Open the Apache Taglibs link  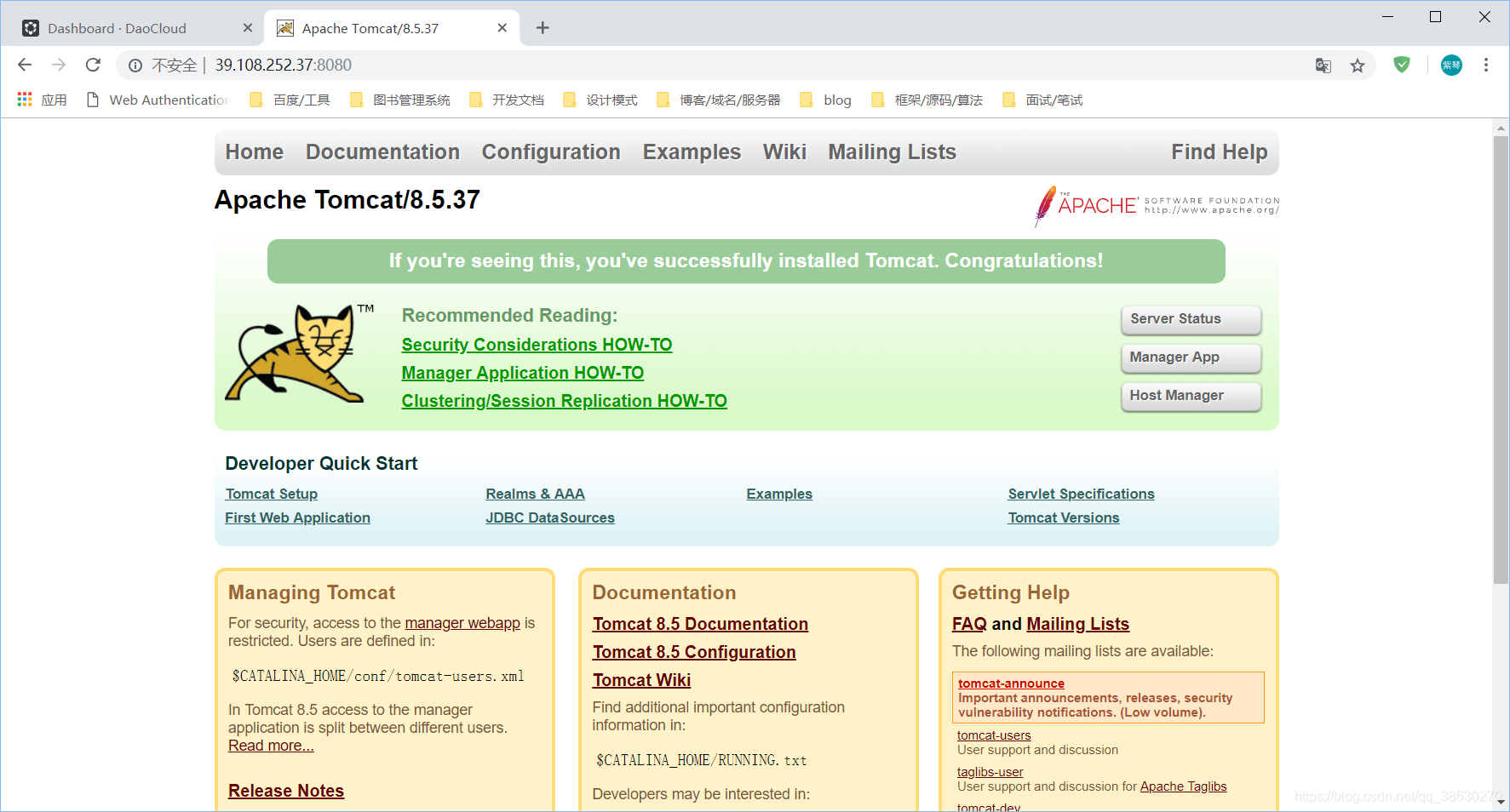(1184, 786)
